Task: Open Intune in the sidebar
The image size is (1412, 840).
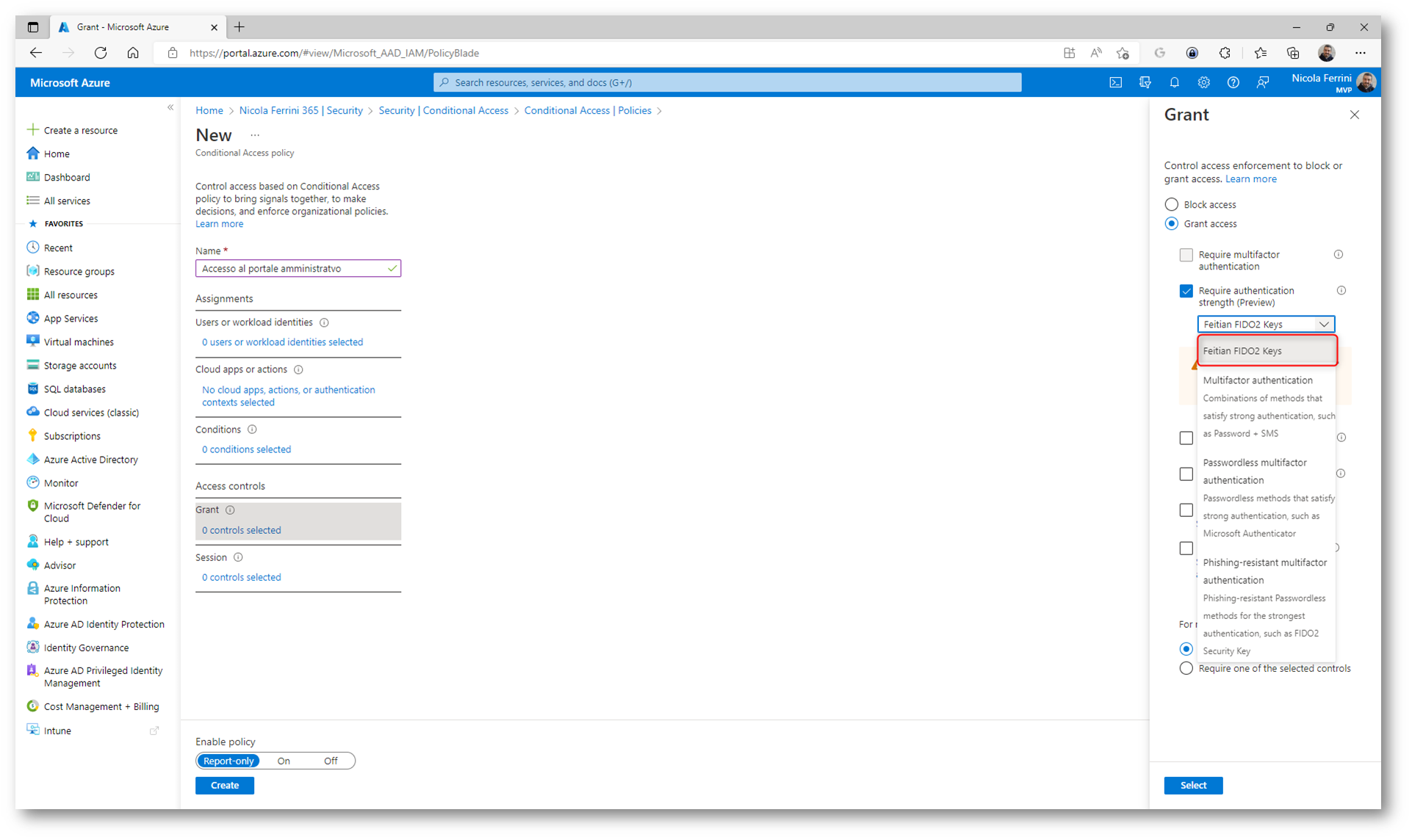Action: click(57, 731)
